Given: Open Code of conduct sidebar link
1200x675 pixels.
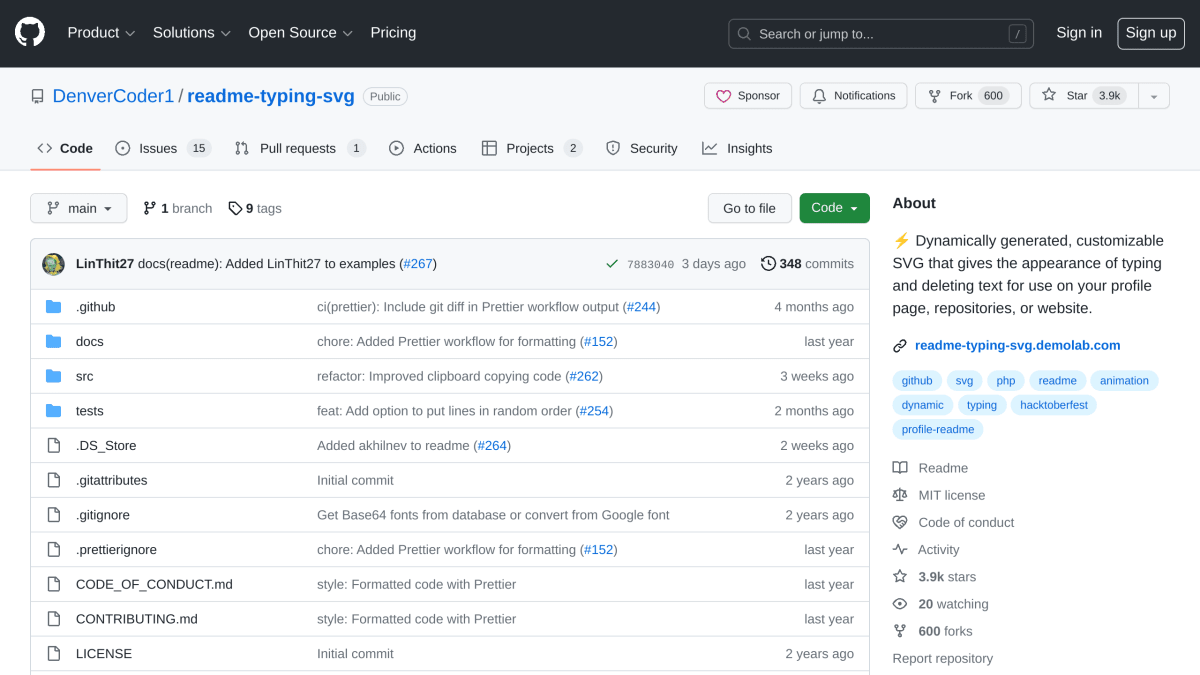Looking at the screenshot, I should (953, 522).
